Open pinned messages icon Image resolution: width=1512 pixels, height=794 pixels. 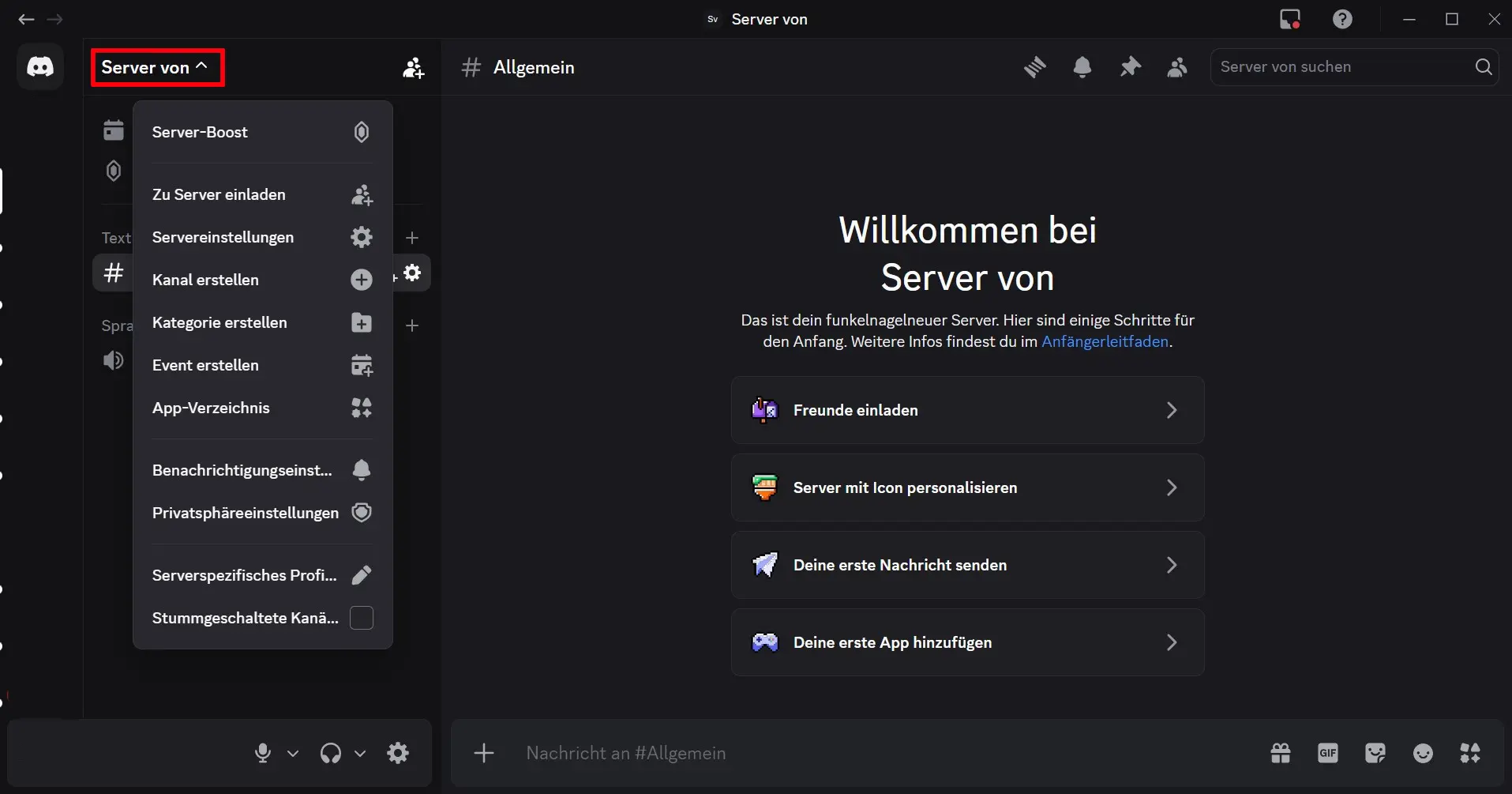click(x=1130, y=67)
